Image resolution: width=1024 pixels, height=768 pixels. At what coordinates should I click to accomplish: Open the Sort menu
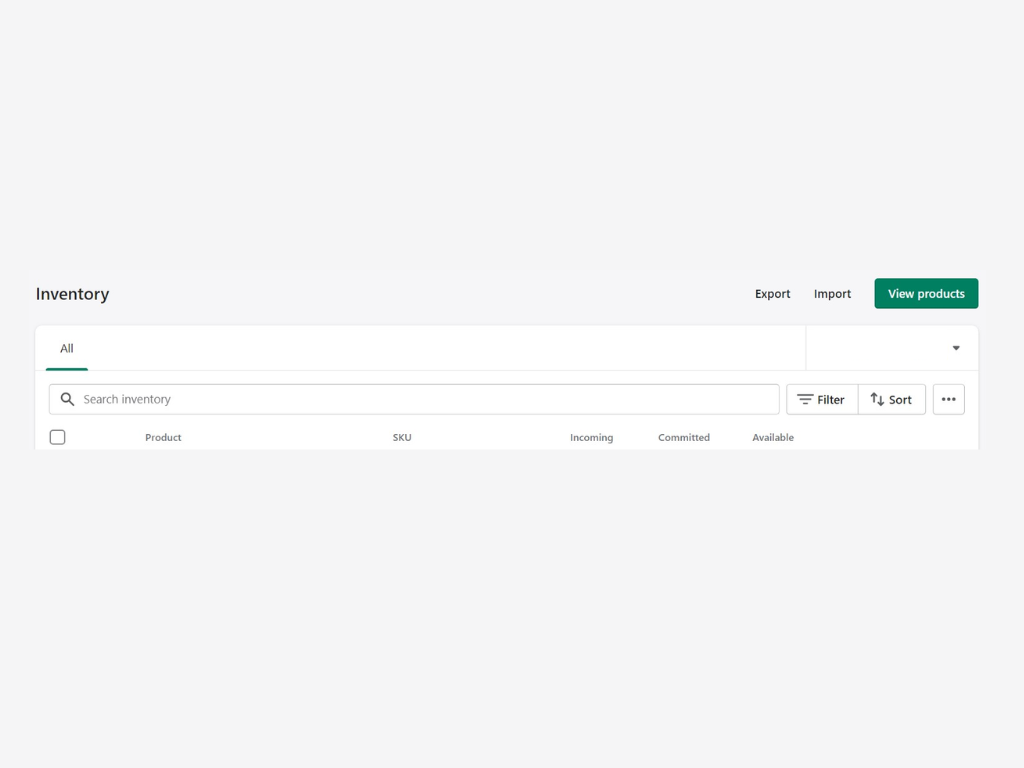(x=891, y=399)
